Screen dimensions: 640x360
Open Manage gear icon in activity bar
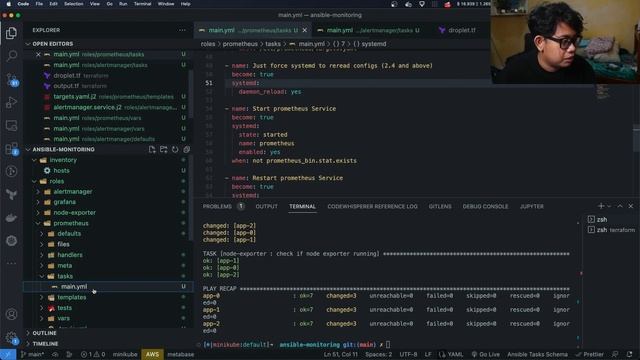pos(11,338)
